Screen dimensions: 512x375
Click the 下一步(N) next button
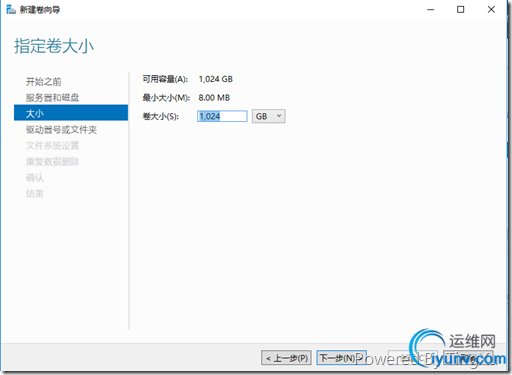point(341,358)
